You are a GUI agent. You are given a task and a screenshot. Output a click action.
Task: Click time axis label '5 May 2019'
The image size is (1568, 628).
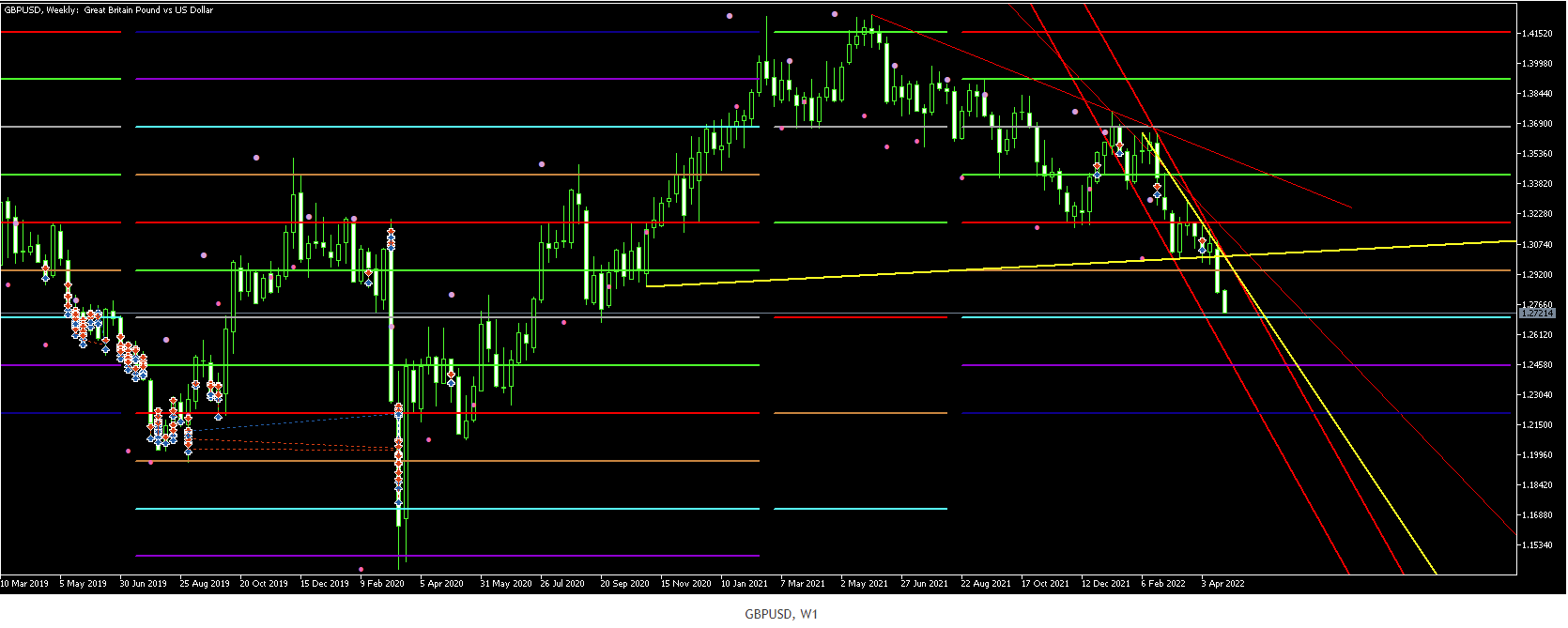pyautogui.click(x=84, y=583)
